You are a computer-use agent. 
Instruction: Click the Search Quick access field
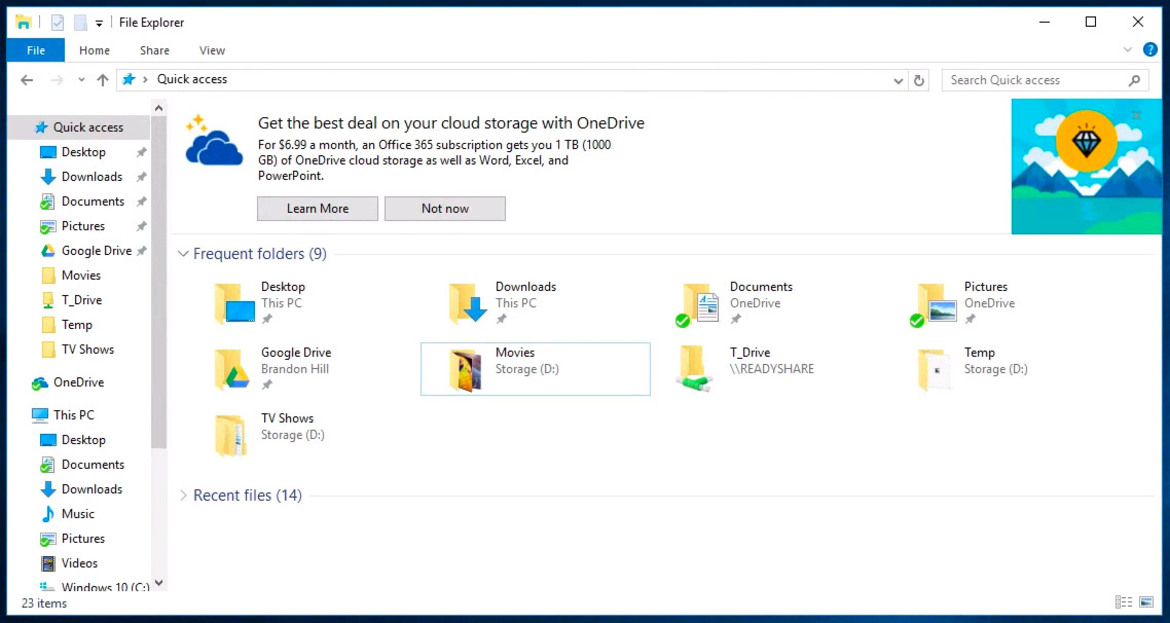(1045, 80)
